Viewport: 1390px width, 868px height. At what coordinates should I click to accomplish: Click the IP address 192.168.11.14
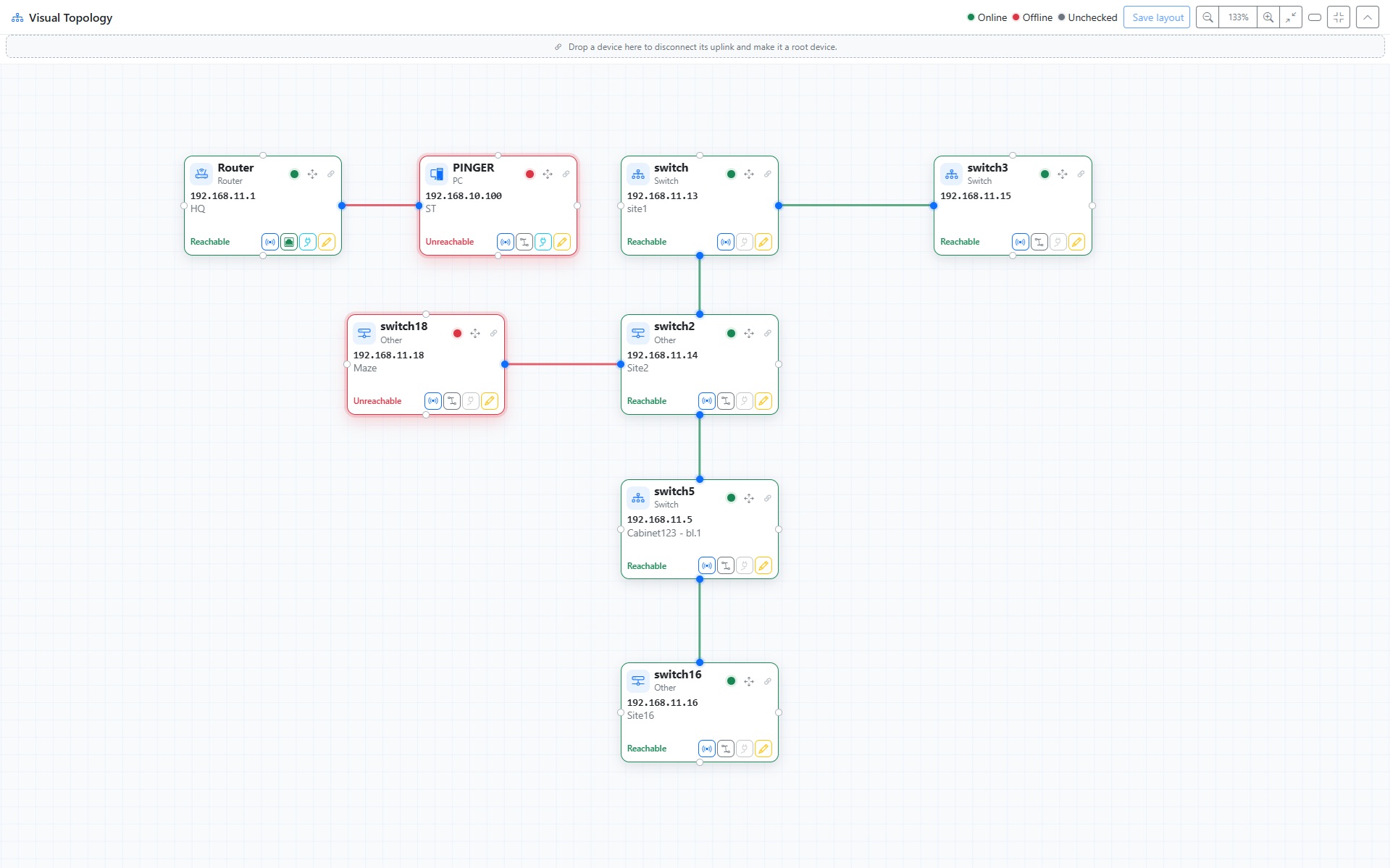[x=662, y=355]
